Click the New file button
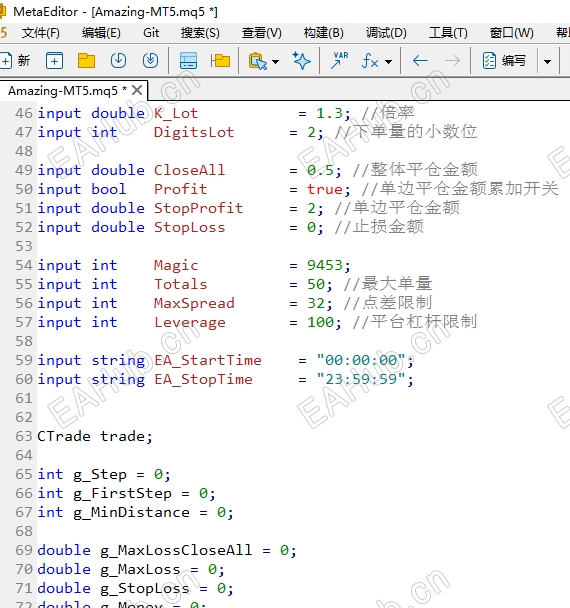 pos(15,60)
